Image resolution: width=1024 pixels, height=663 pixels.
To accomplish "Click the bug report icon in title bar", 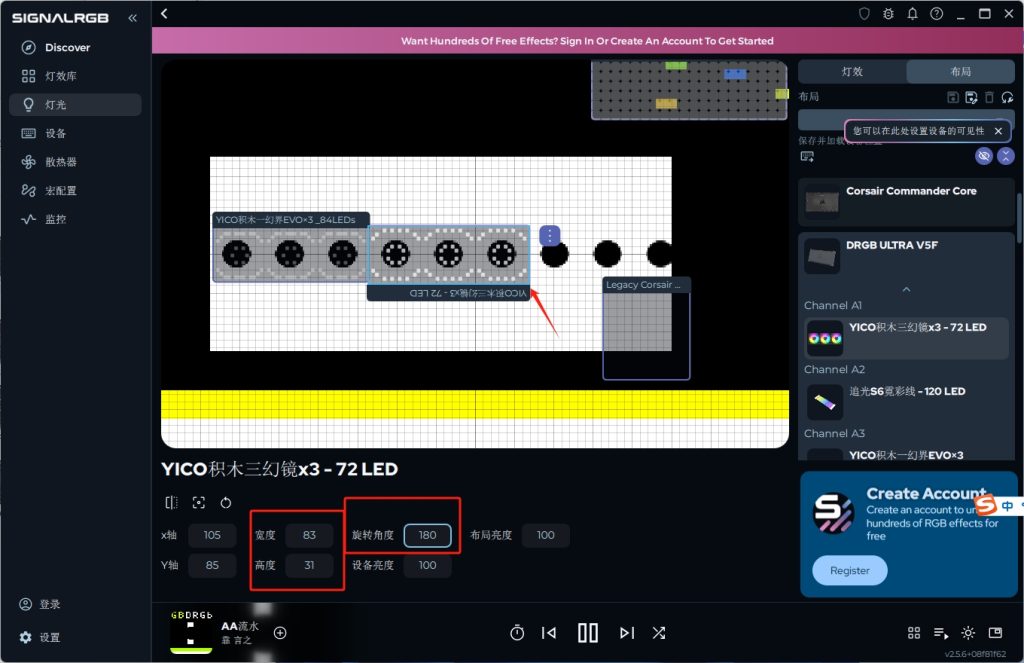I will 888,14.
